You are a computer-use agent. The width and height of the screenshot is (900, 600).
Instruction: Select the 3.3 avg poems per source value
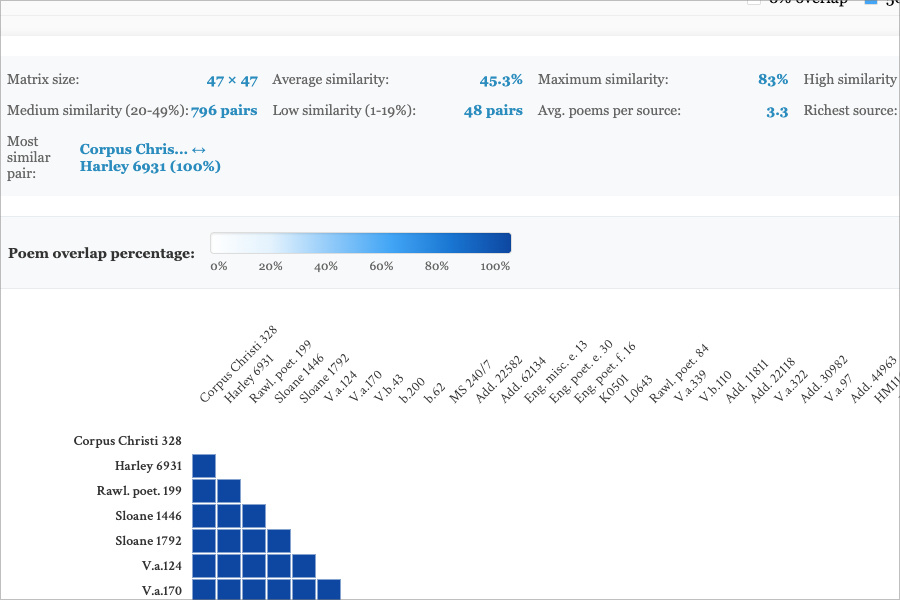[778, 111]
